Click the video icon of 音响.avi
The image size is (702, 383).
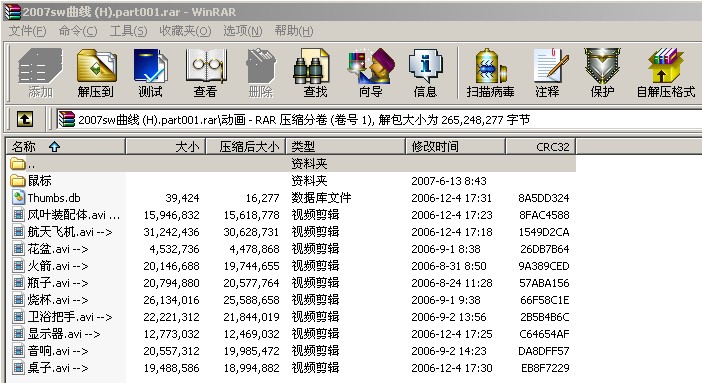pyautogui.click(x=18, y=351)
